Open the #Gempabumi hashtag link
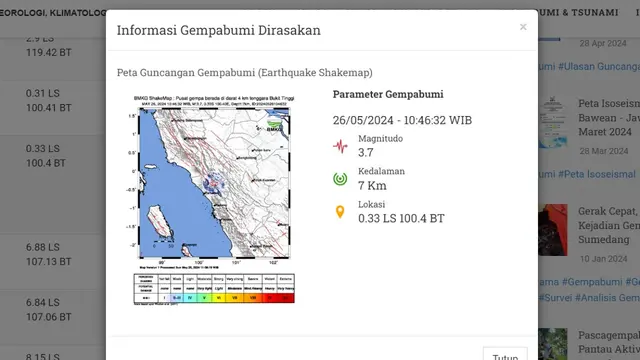 click(x=592, y=282)
